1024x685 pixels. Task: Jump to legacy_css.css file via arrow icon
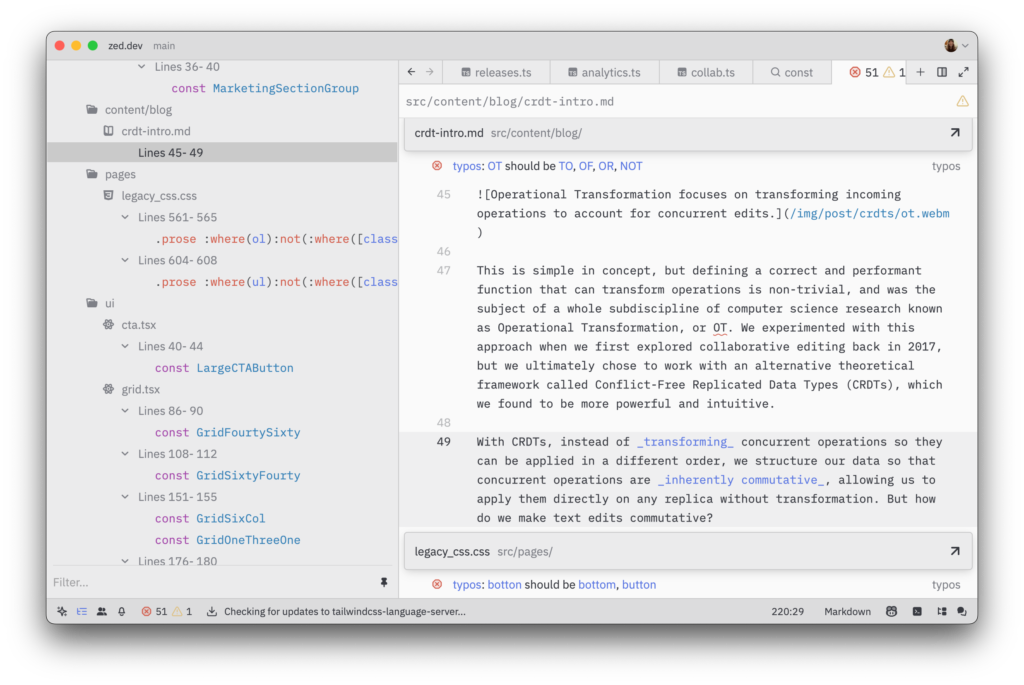955,551
